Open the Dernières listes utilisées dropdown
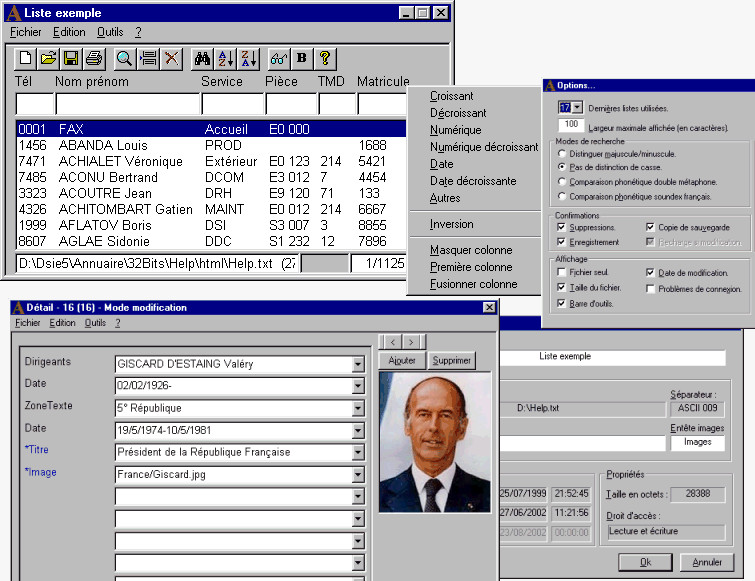The height and width of the screenshot is (581, 755). (577, 107)
